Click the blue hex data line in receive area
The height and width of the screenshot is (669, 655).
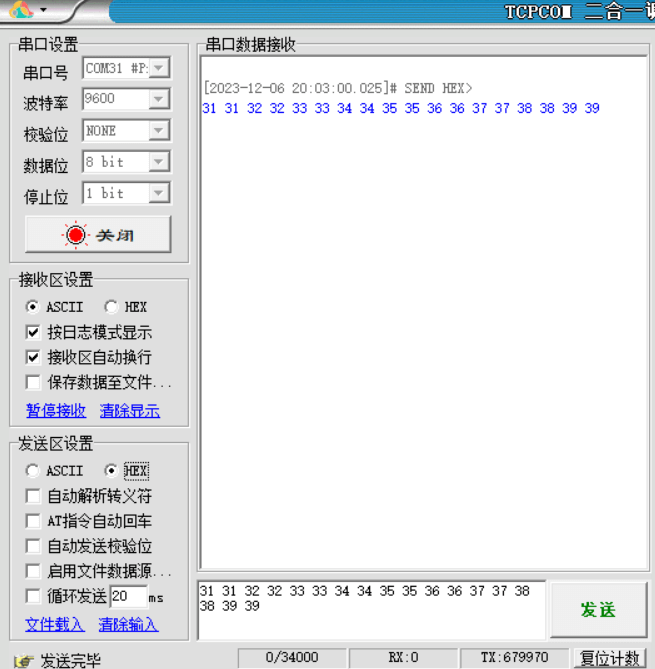pyautogui.click(x=401, y=108)
